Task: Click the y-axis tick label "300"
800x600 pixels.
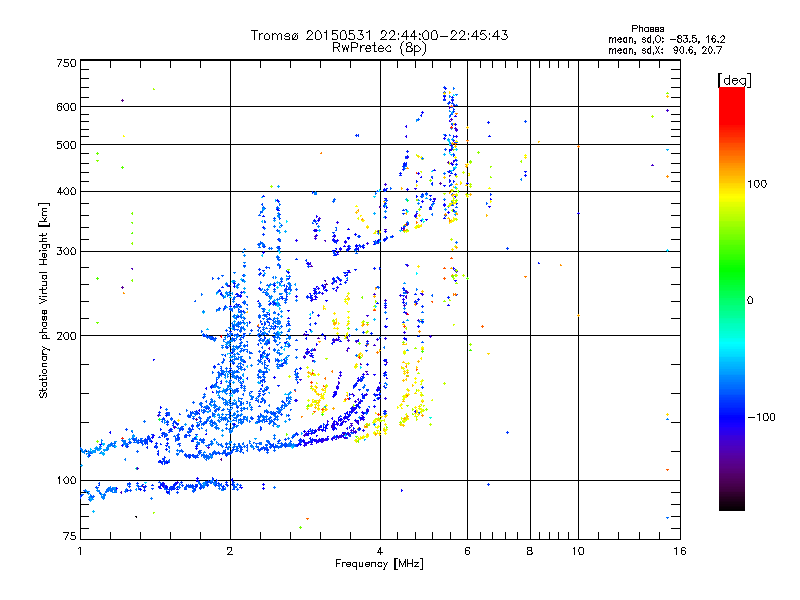Action: point(66,252)
